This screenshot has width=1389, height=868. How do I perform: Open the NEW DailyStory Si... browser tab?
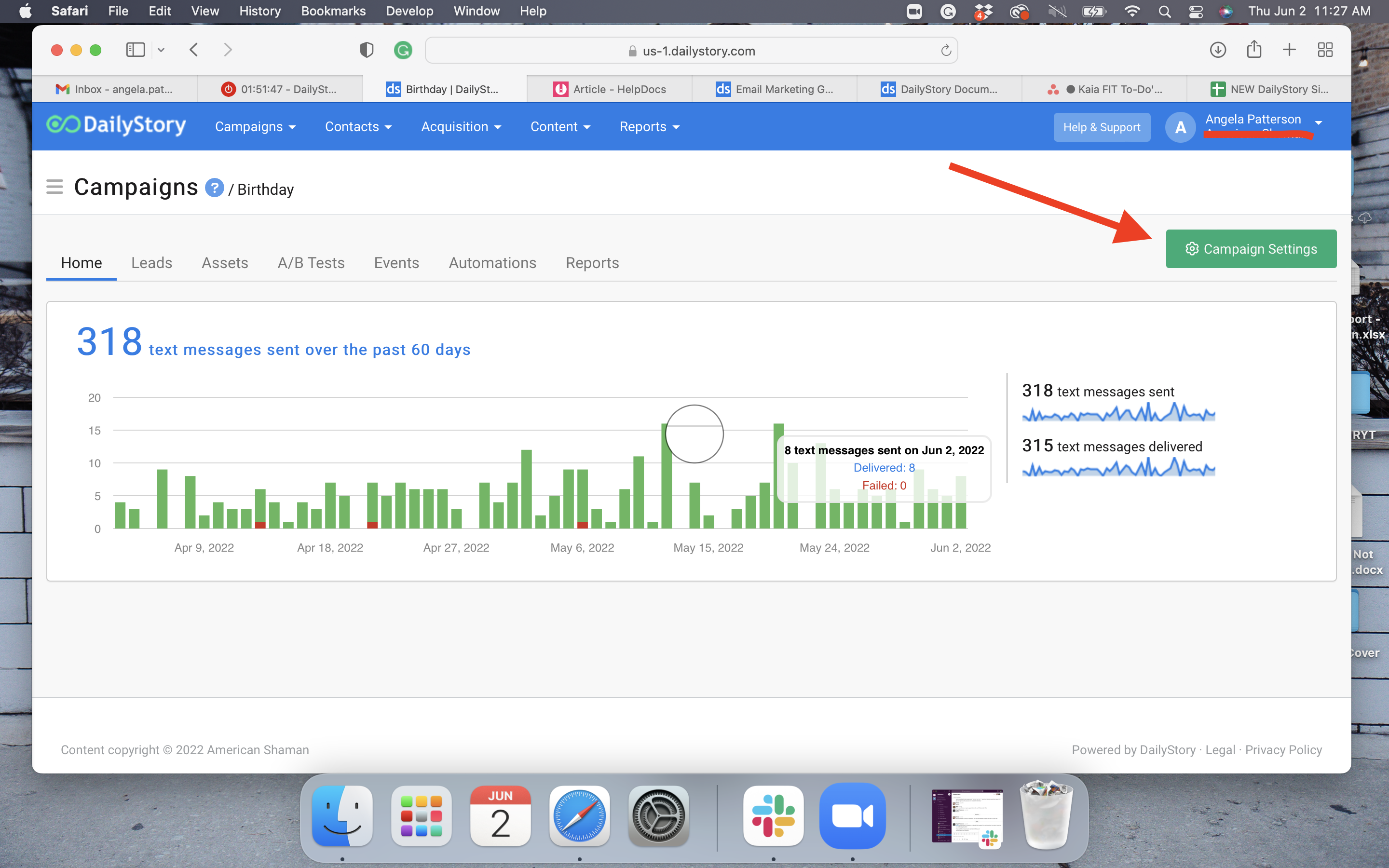tap(1269, 89)
